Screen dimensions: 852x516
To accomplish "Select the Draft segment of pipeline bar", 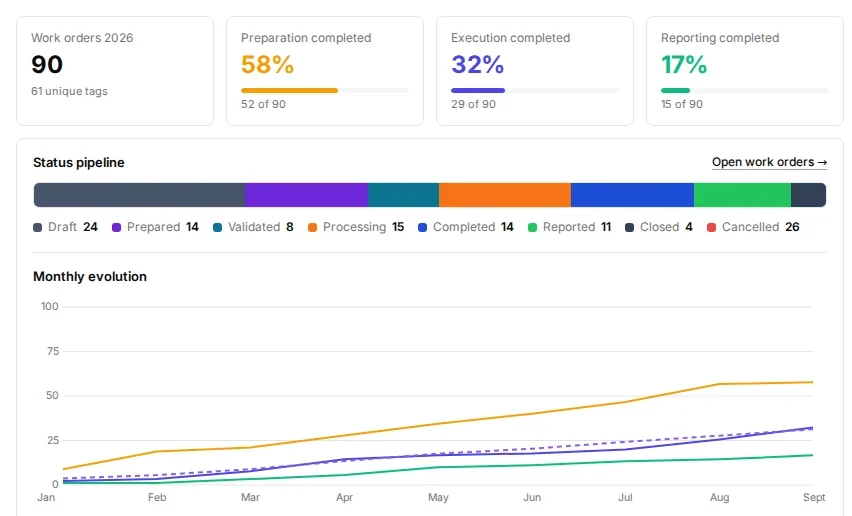I will [x=139, y=195].
